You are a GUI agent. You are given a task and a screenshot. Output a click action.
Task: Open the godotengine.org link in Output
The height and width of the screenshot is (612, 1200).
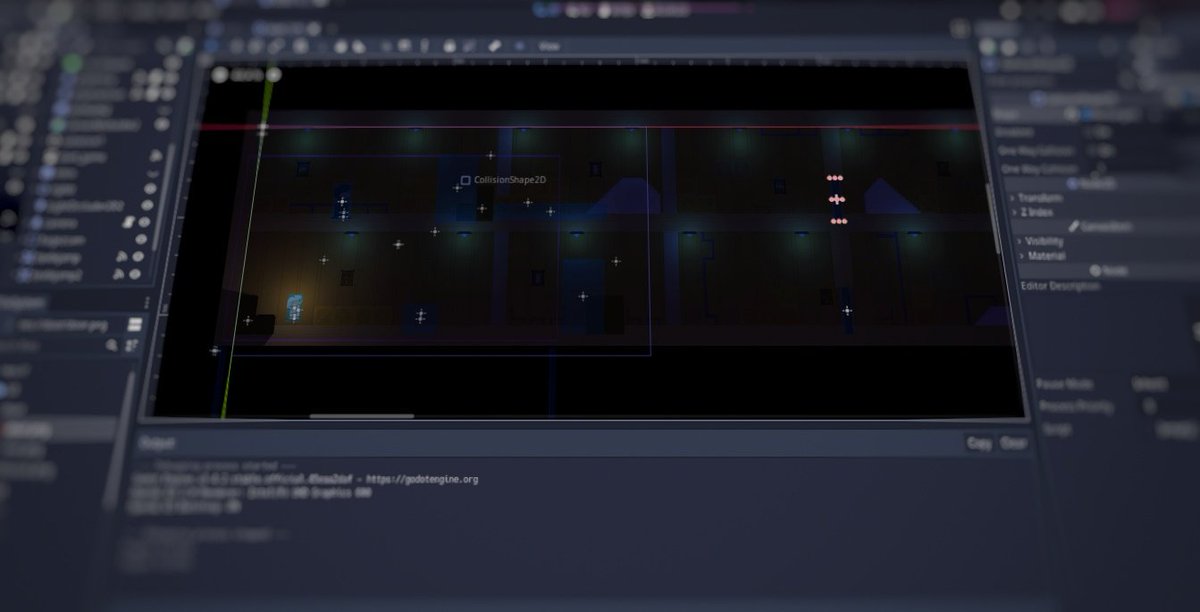[x=423, y=479]
